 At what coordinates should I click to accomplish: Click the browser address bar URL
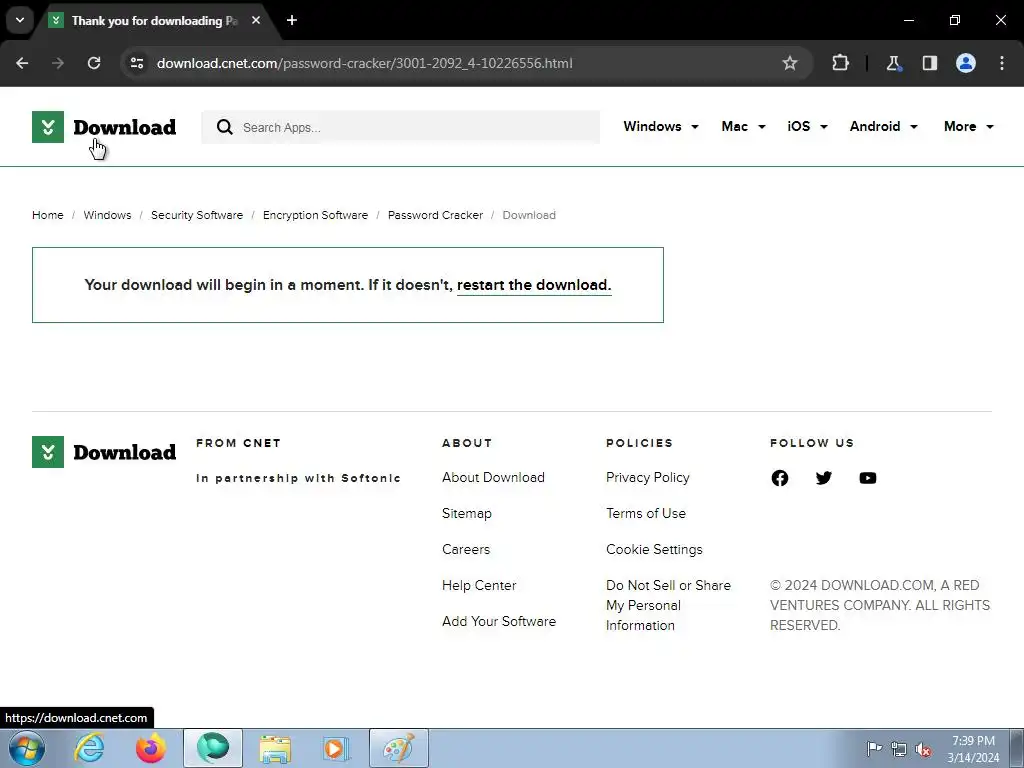(x=364, y=63)
